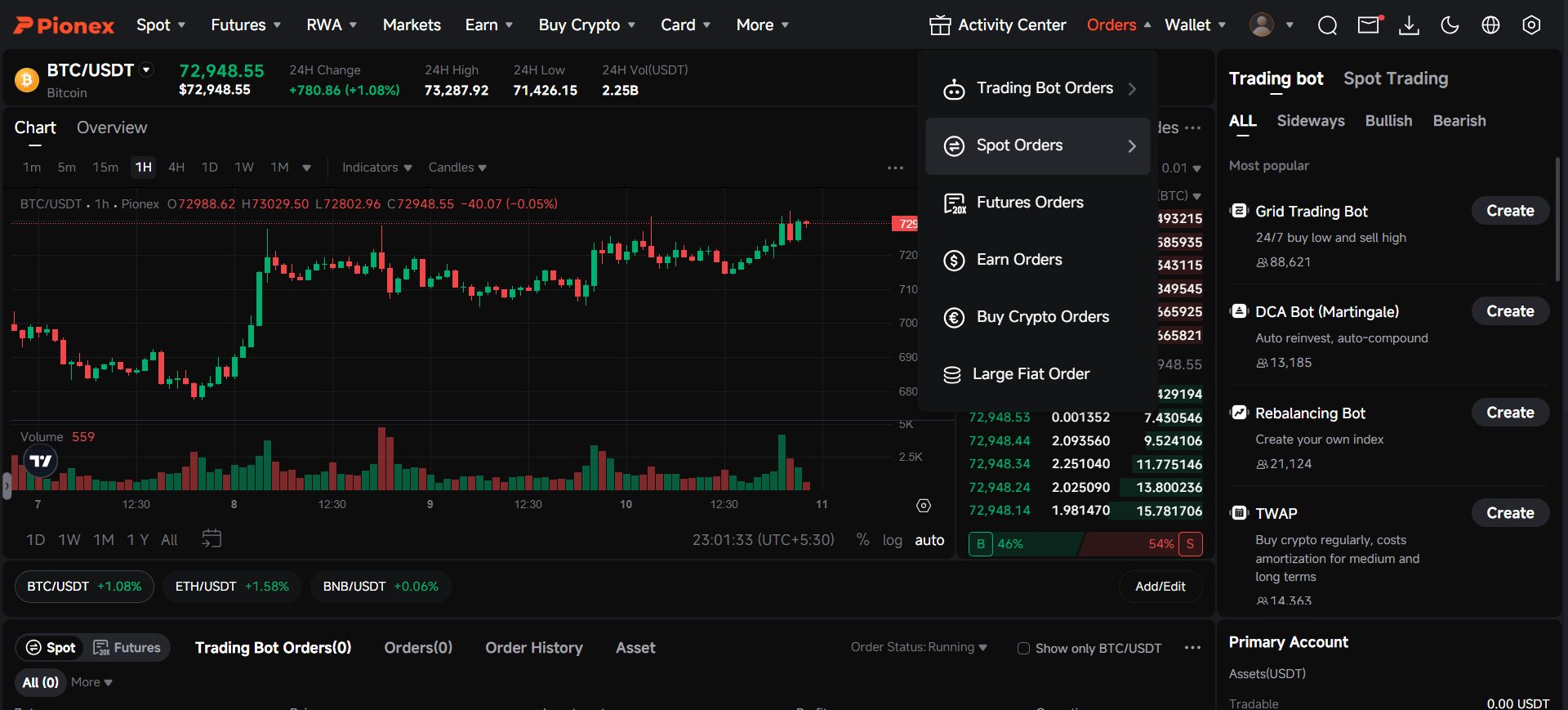Open orders panel more-options dots

[x=1192, y=648]
